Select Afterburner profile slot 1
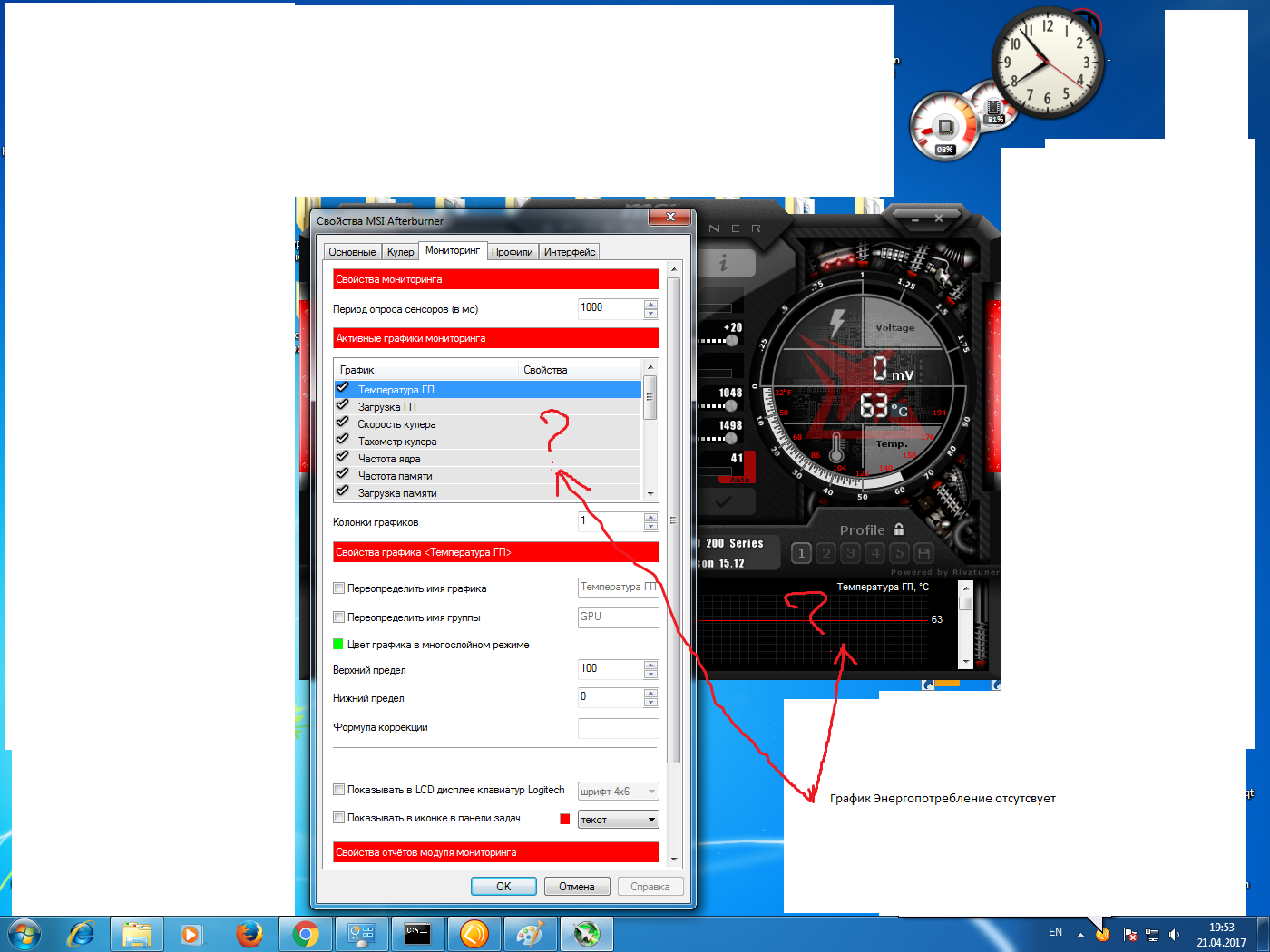 801,553
